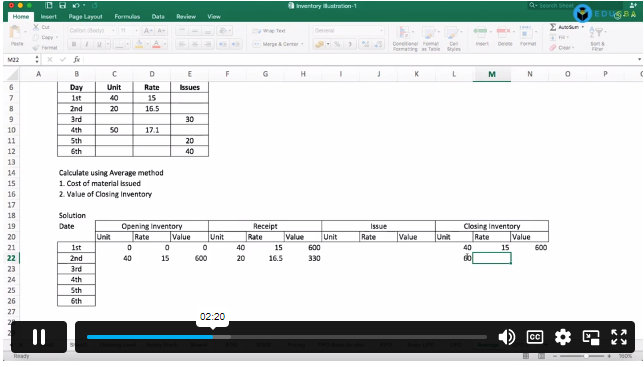644x367 pixels.
Task: Mute the video volume speaker
Action: (x=506, y=337)
